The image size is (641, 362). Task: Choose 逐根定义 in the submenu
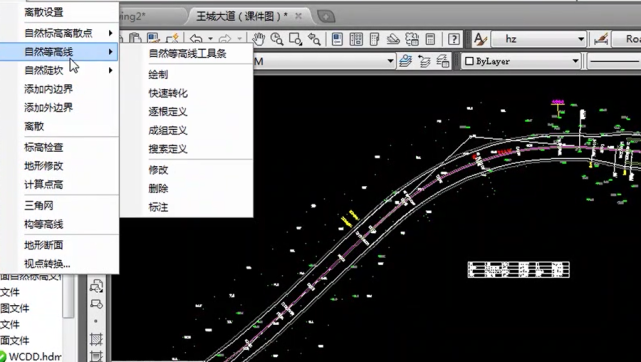[168, 112]
